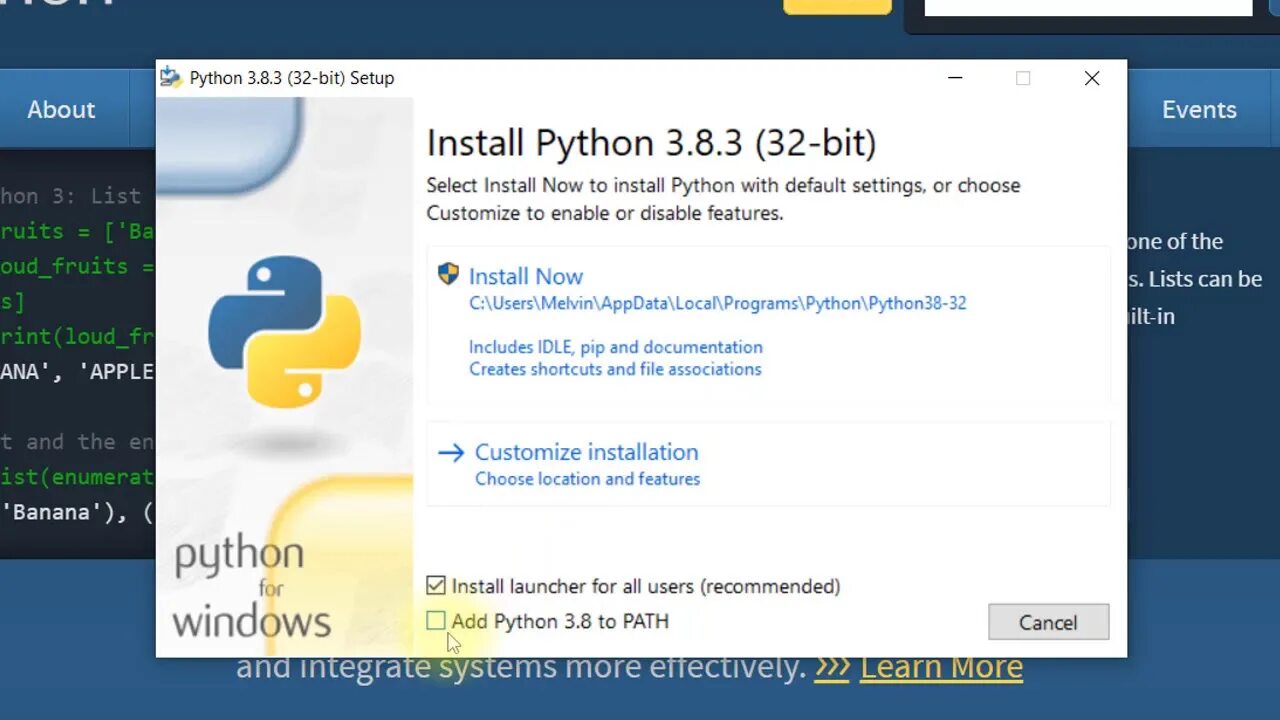Screen dimensions: 1280x720
Task: Click 'Choose location and features' text
Action: pos(587,479)
